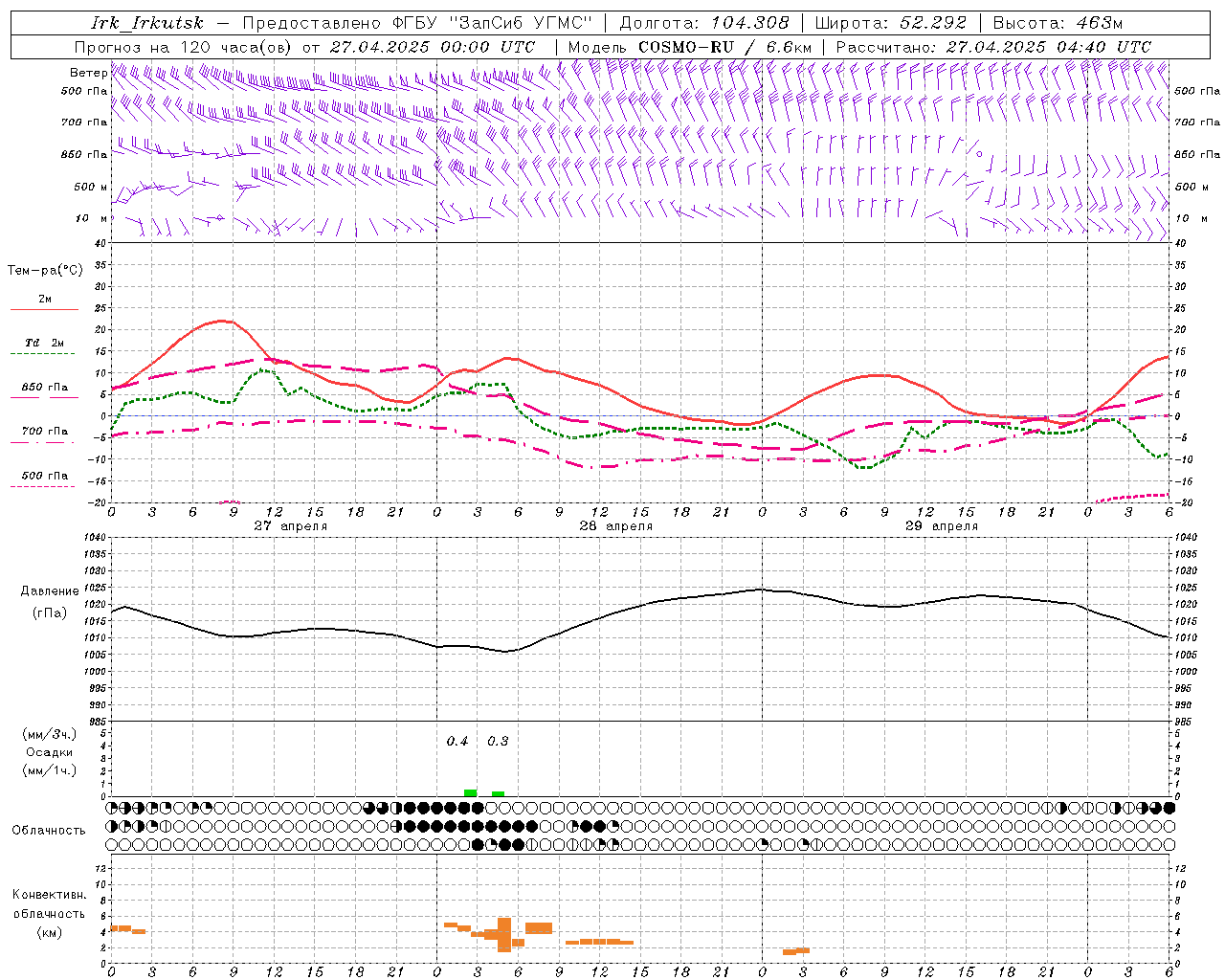Select the 500 гПа temperature legend entry
This screenshot has width=1225, height=980.
click(45, 476)
